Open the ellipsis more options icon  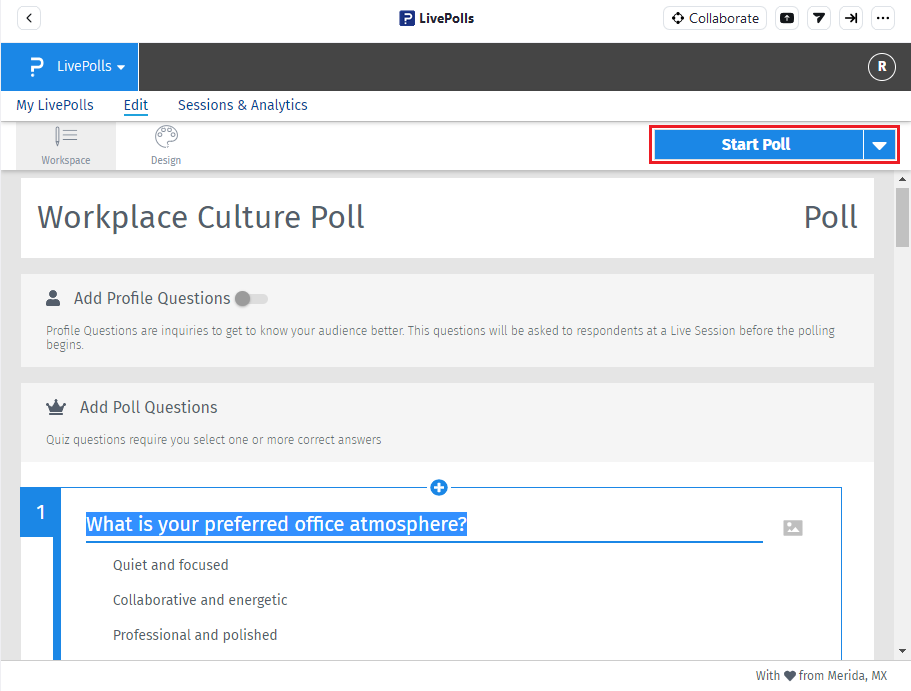(x=883, y=17)
